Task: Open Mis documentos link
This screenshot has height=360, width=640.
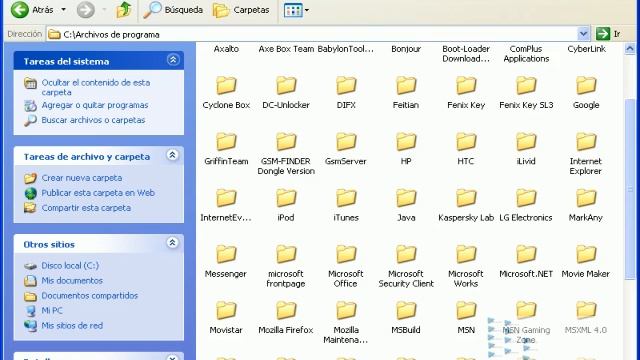Action: coord(63,281)
